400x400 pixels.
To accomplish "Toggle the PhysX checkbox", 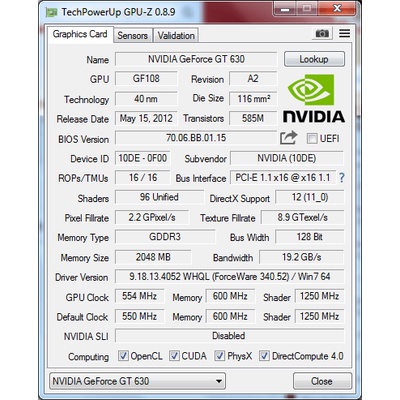I will click(x=219, y=356).
